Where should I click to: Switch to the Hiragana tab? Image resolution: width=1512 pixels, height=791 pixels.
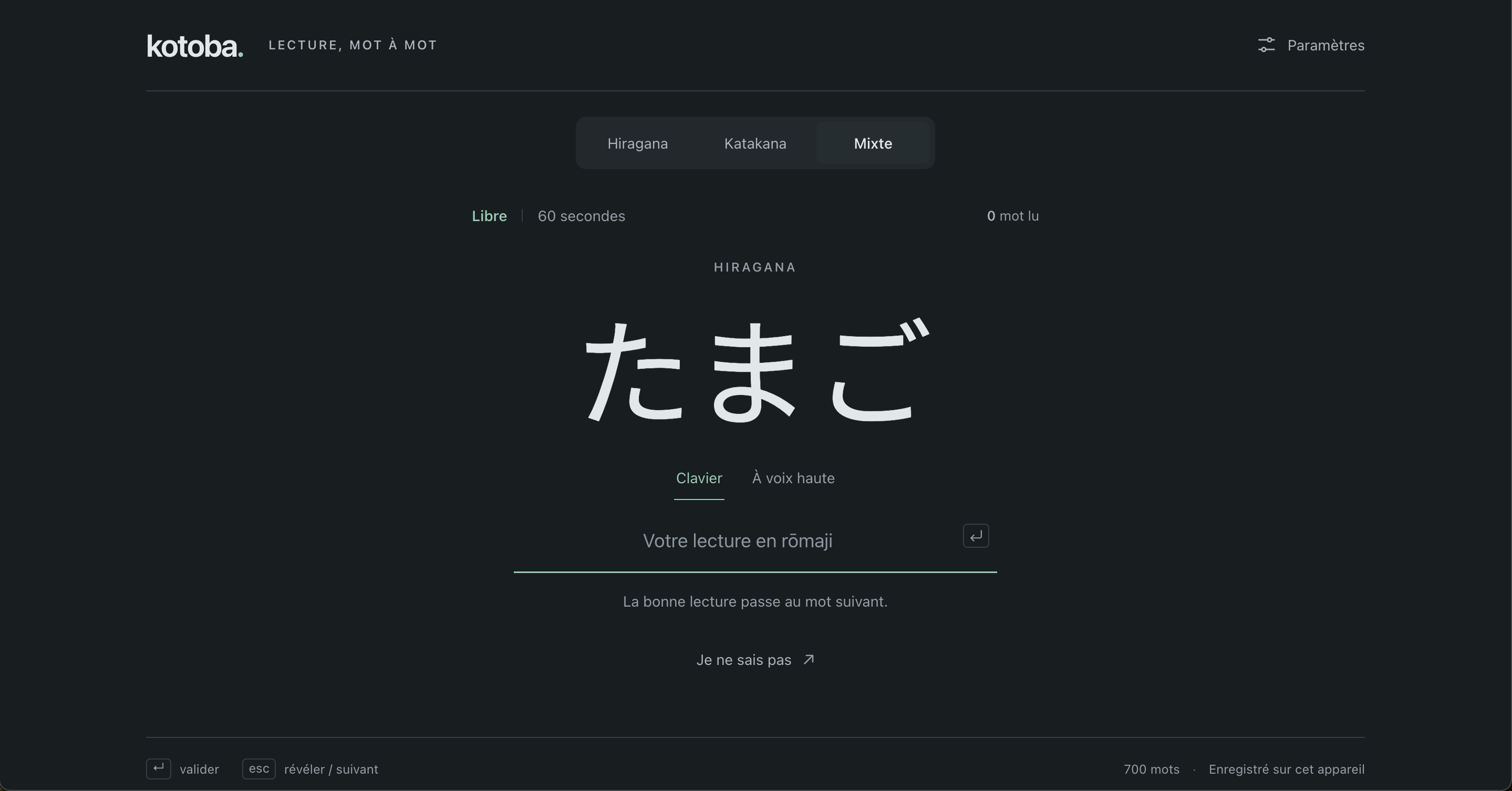pyautogui.click(x=637, y=143)
